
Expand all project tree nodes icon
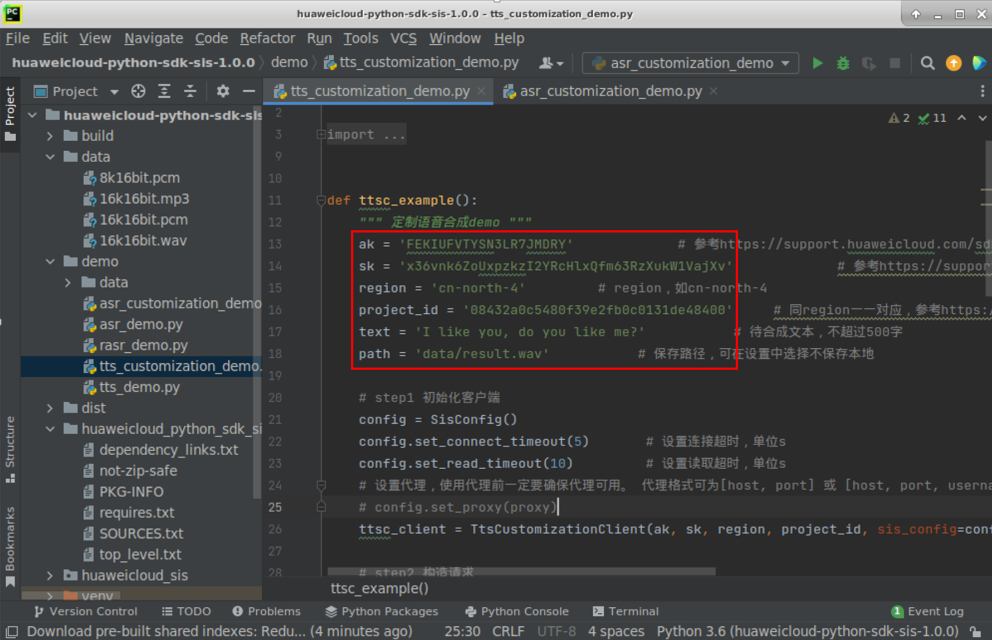164,92
